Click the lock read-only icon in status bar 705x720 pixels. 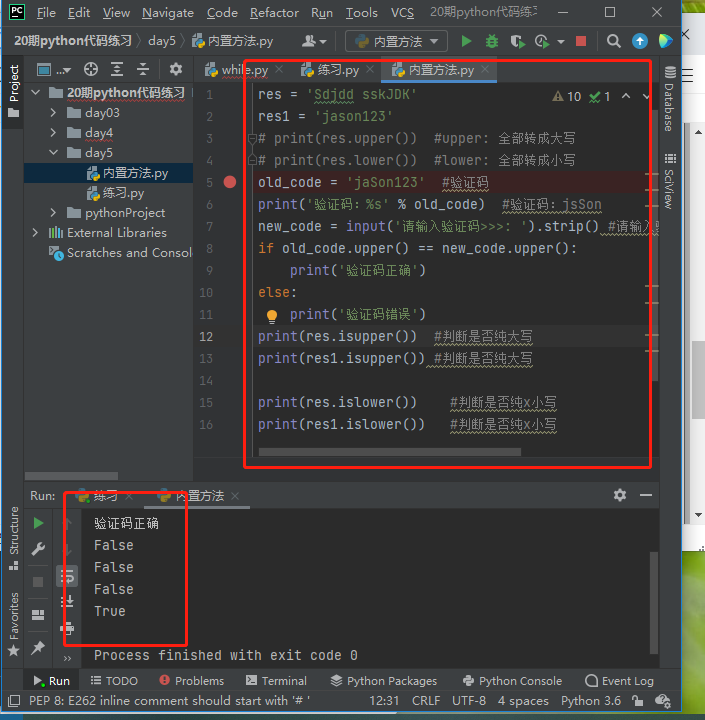pos(637,701)
